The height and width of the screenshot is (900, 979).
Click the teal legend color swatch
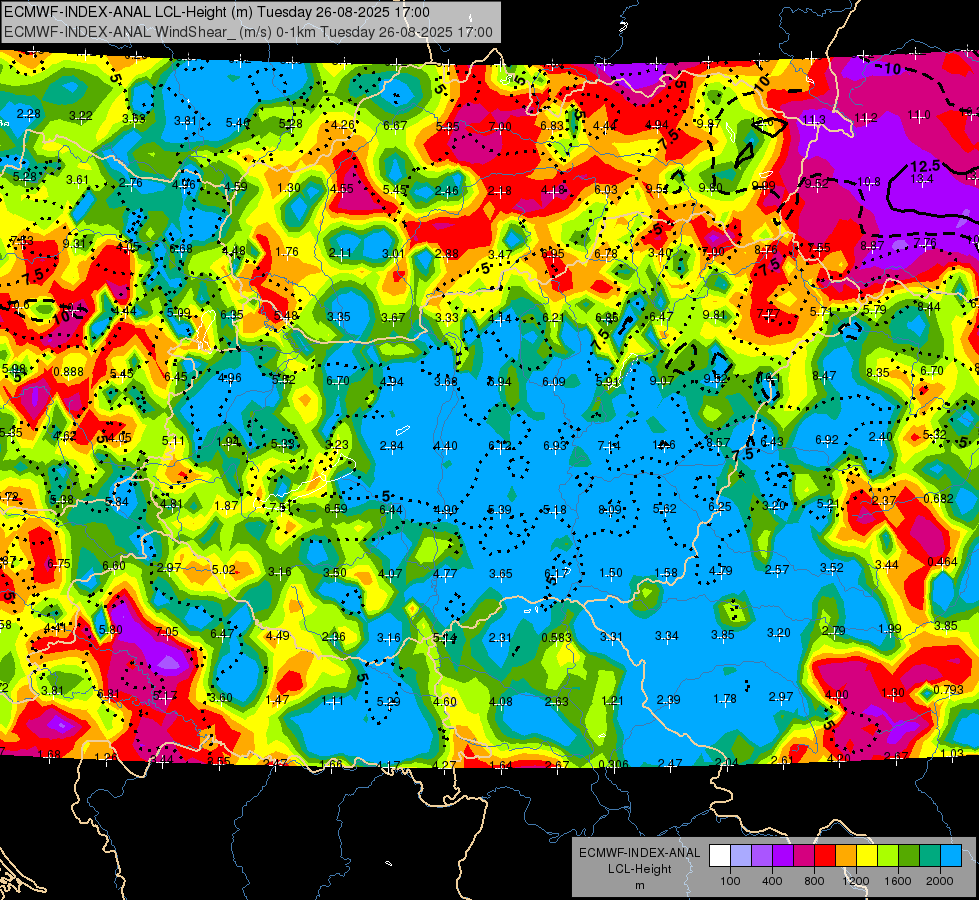pos(930,855)
